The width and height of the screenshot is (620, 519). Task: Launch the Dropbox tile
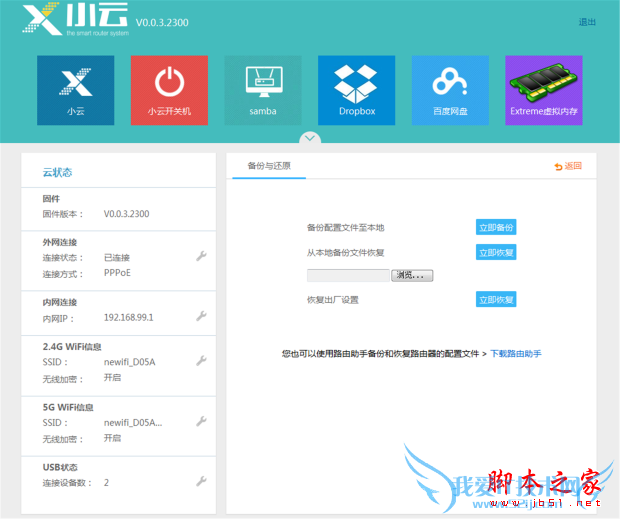pos(357,91)
